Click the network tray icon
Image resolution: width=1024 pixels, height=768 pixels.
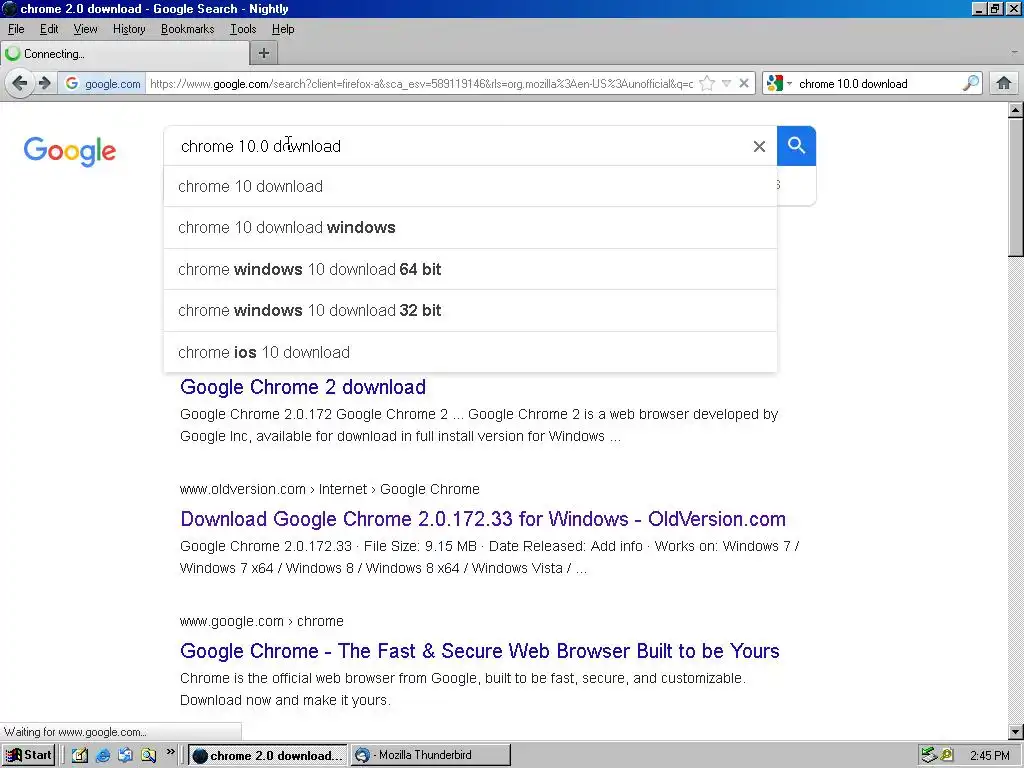pos(928,756)
